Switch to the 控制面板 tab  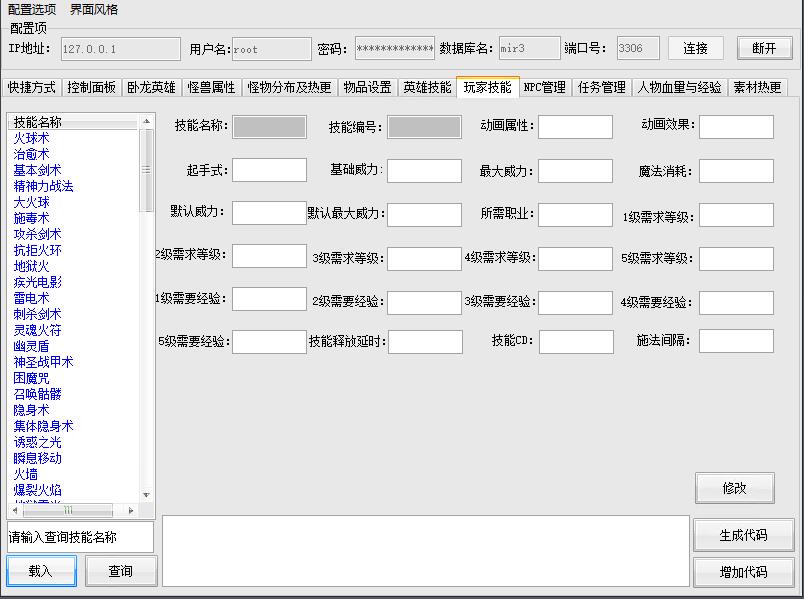91,87
